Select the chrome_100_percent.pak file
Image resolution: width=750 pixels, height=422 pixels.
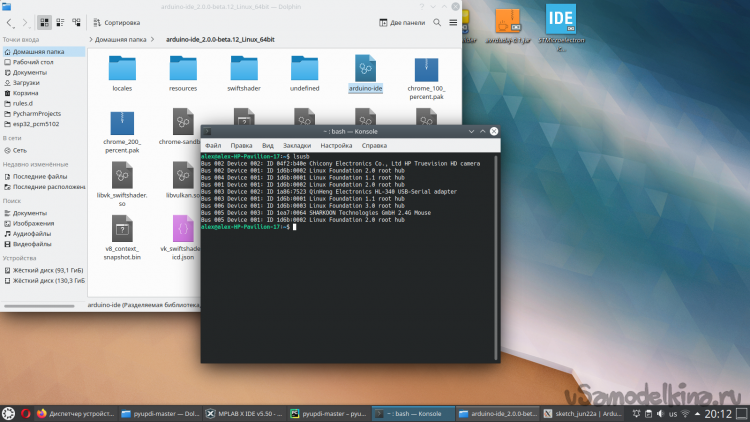[x=426, y=69]
